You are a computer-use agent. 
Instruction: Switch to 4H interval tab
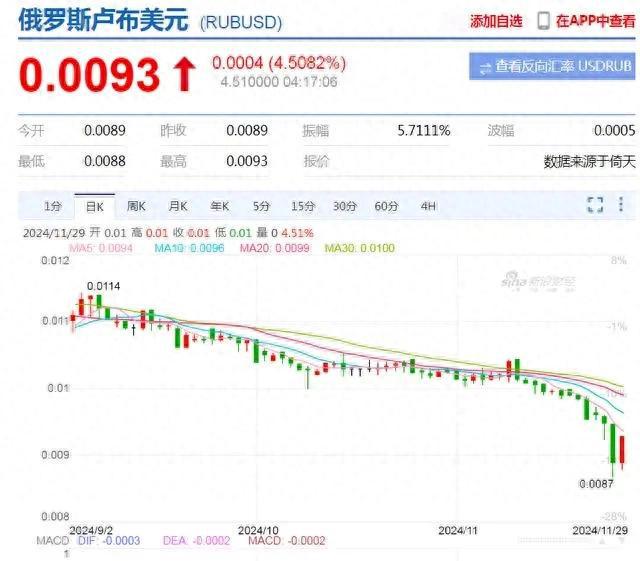[x=428, y=206]
